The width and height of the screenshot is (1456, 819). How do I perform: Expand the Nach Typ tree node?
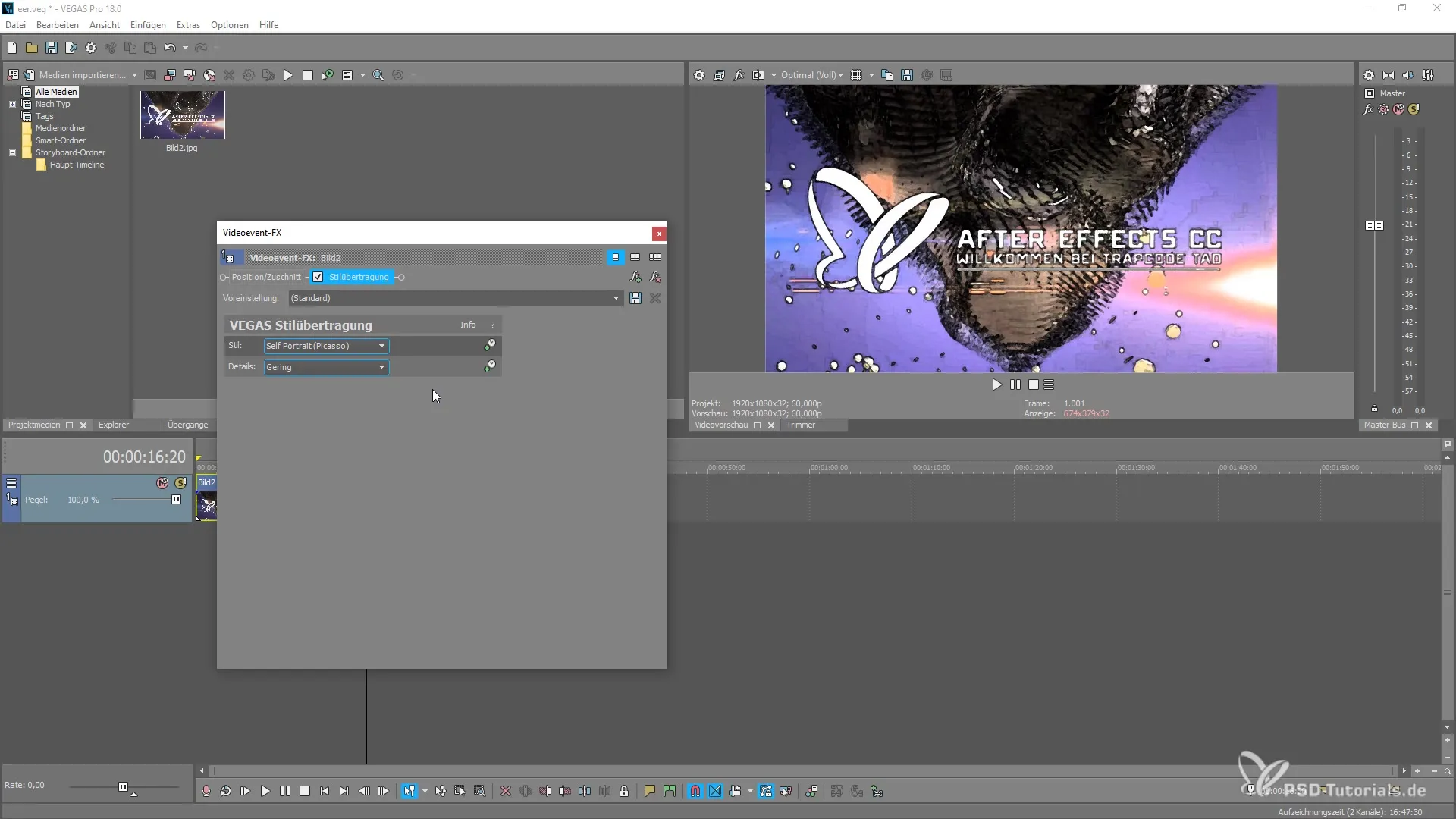[x=12, y=104]
